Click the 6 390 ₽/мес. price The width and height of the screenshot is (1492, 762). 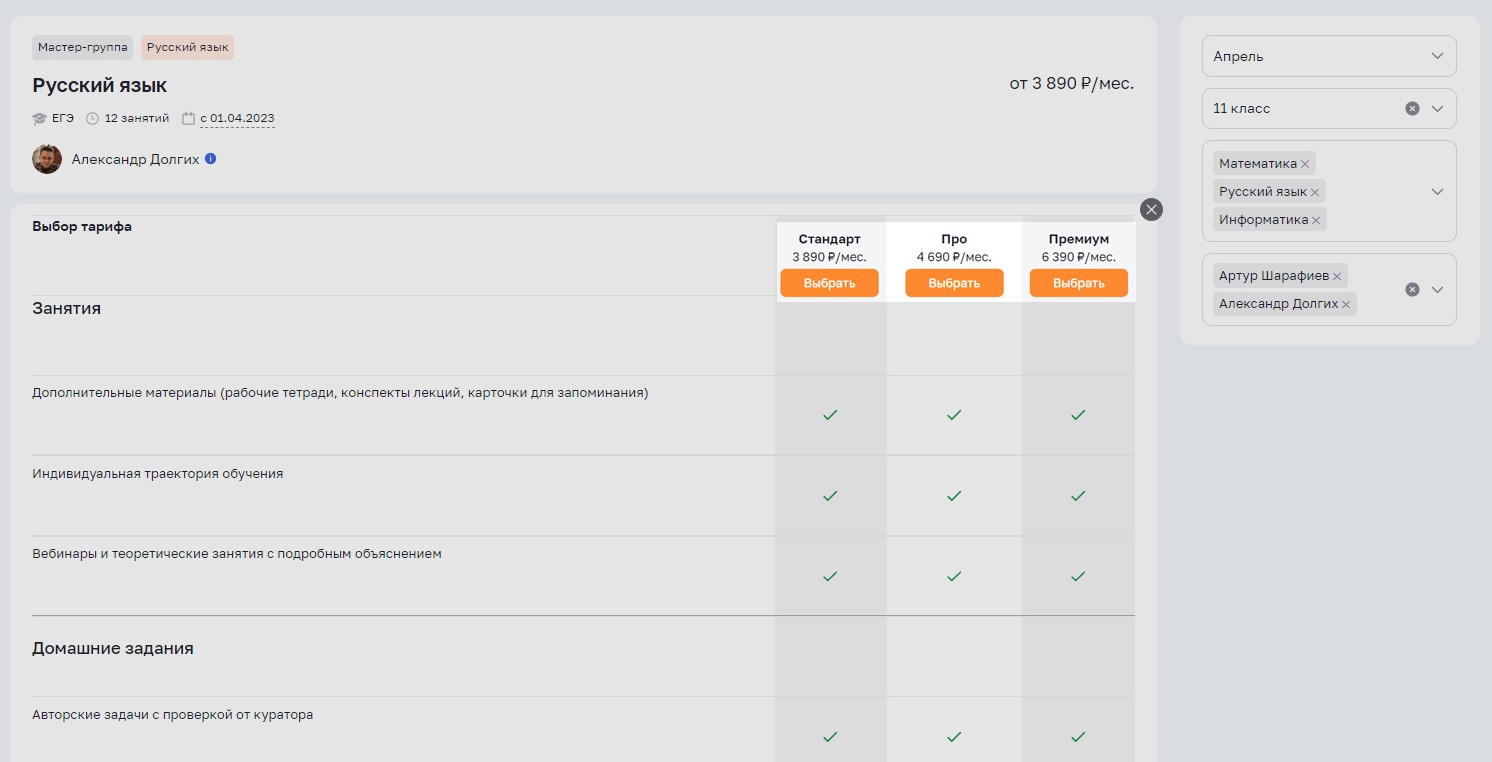1078,257
